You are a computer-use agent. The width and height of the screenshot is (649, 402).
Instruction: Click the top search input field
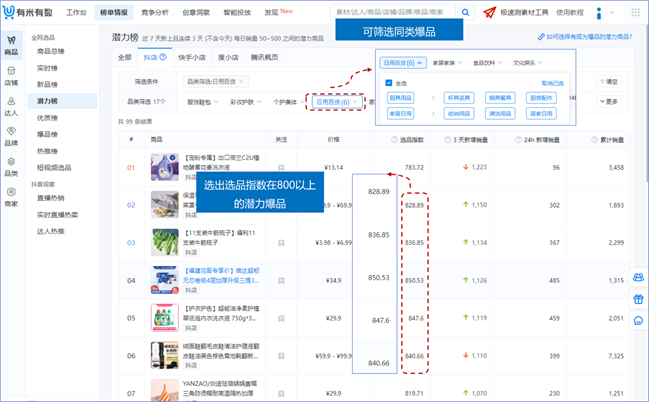[393, 12]
